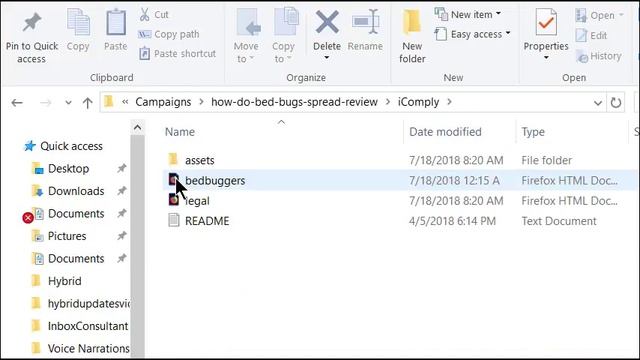
Task: Click the Pin to Quick access icon
Action: (32, 22)
